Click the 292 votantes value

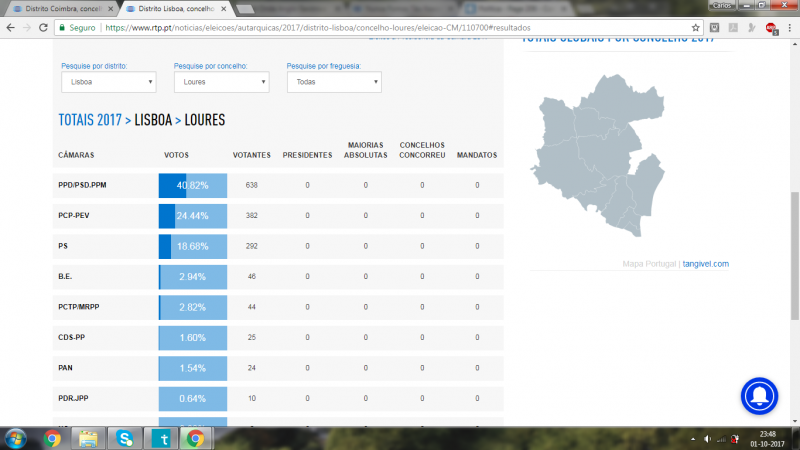(252, 246)
